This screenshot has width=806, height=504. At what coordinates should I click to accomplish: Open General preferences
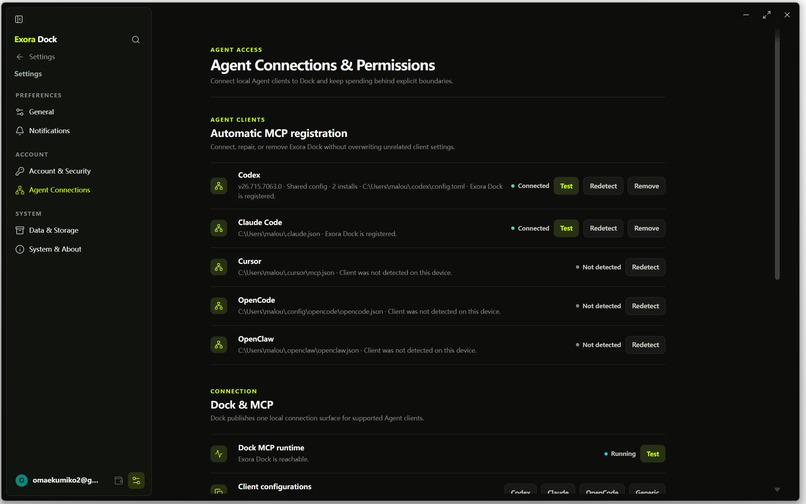tap(41, 112)
